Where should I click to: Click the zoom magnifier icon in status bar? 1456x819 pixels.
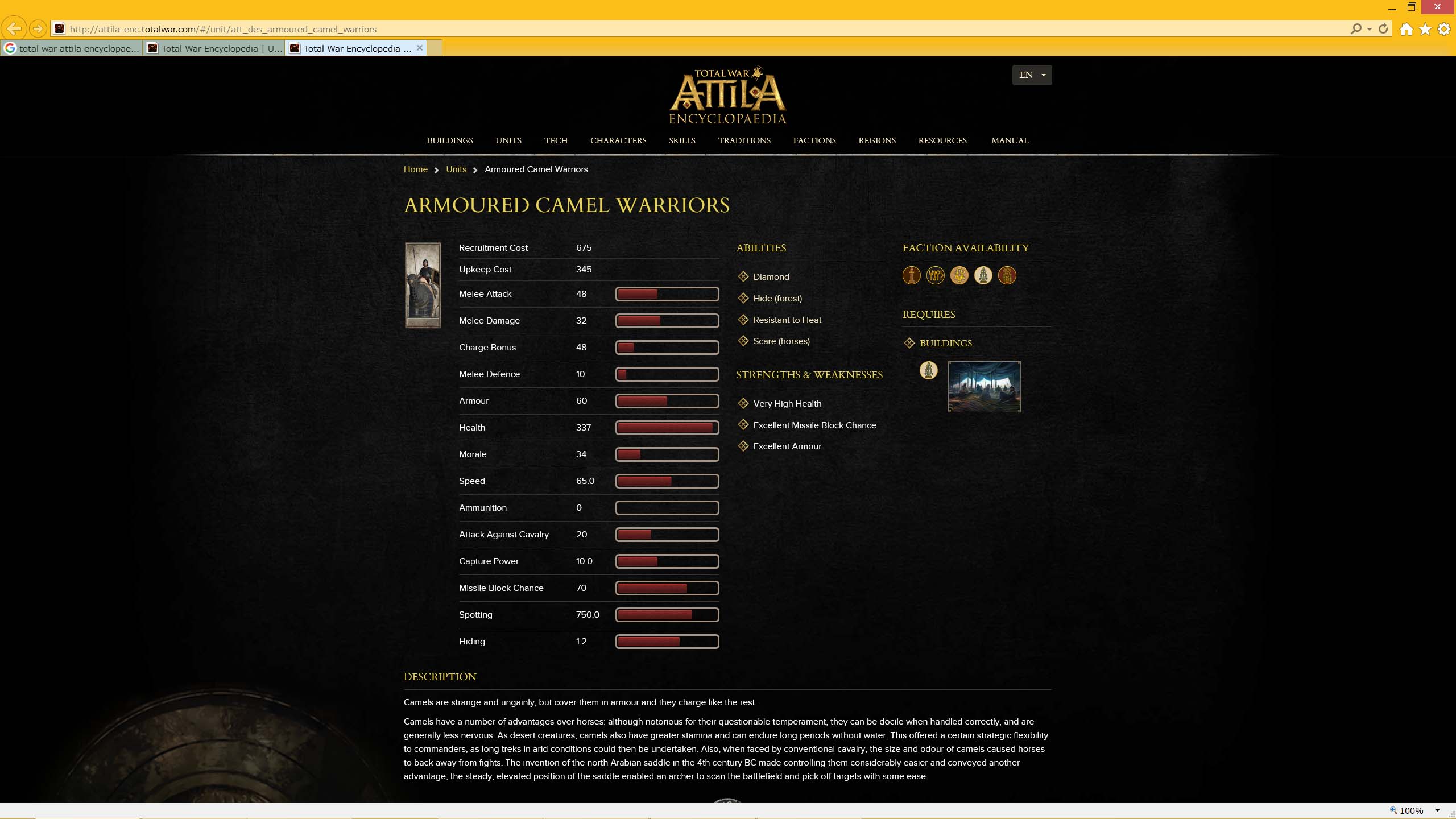1393,810
